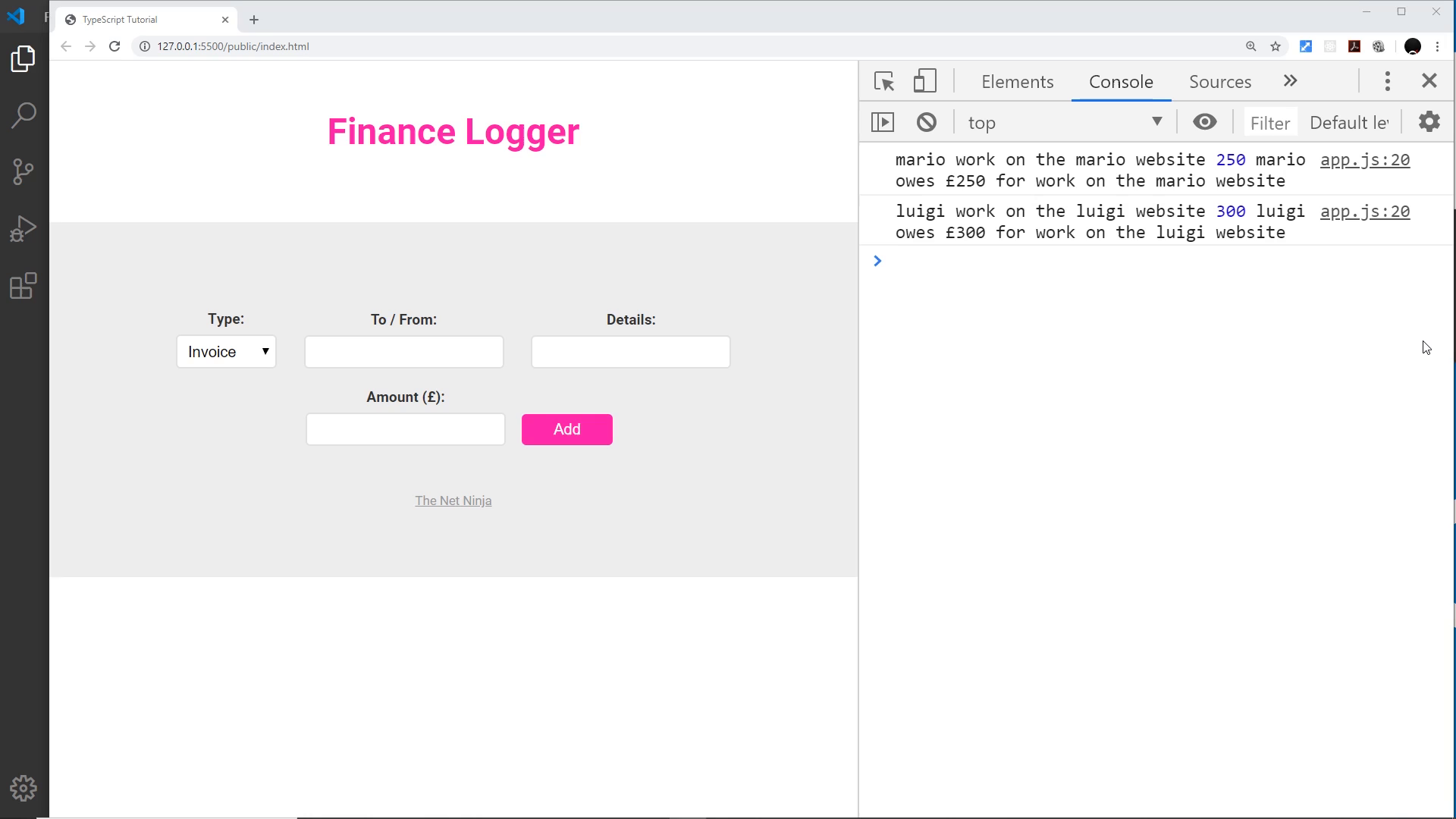Click the Adobe Acrobat extension icon
The image size is (1456, 819).
tap(1354, 46)
